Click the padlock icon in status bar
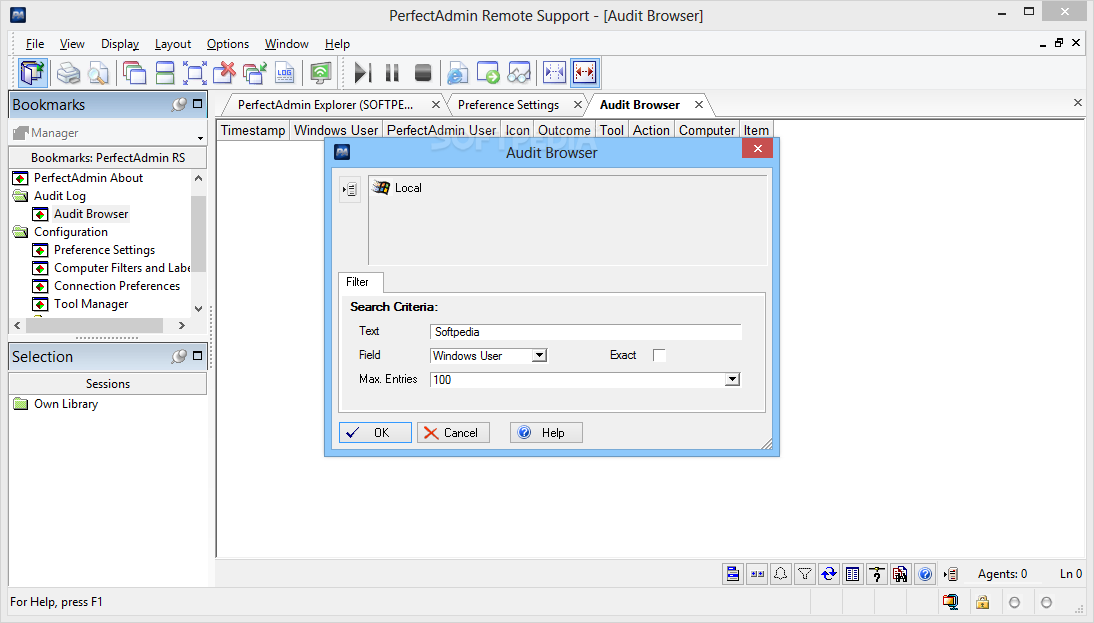Image resolution: width=1094 pixels, height=623 pixels. [982, 602]
